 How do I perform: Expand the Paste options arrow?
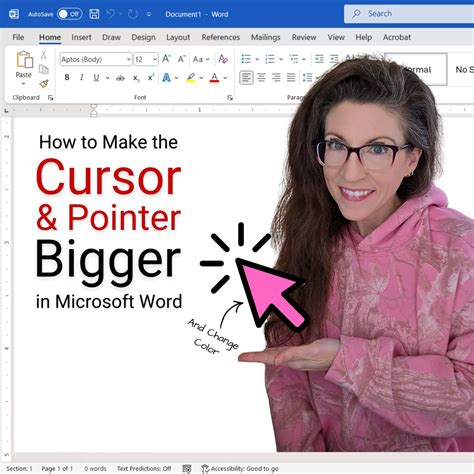[x=23, y=84]
